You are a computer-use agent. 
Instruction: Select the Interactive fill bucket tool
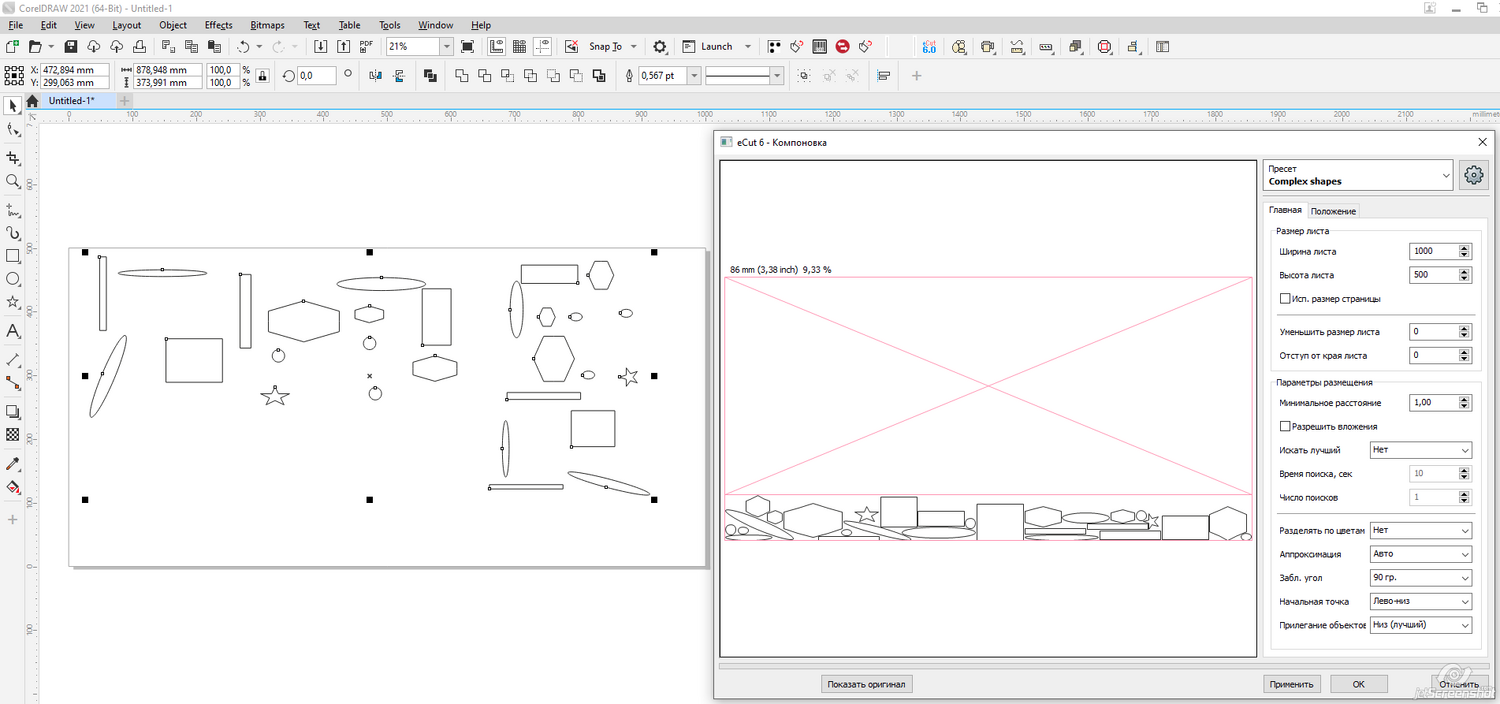pos(13,488)
